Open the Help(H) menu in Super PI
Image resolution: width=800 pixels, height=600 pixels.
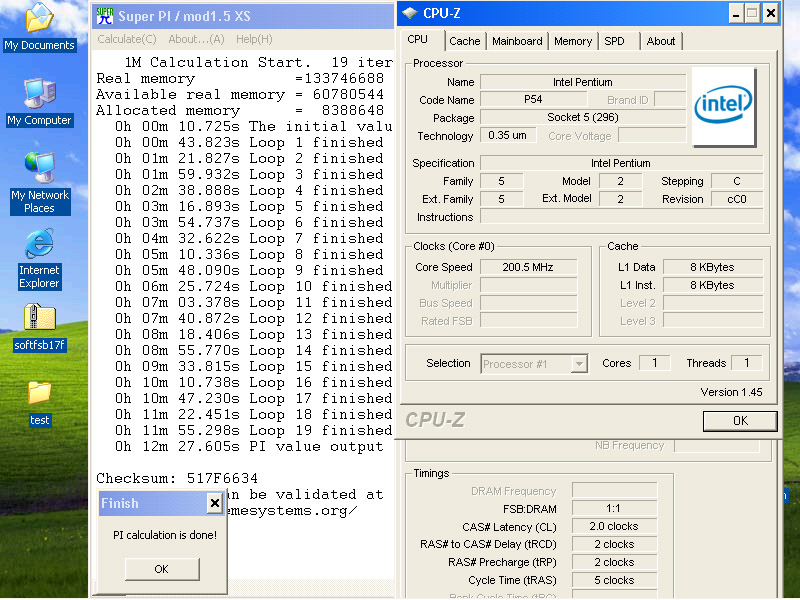[x=254, y=39]
